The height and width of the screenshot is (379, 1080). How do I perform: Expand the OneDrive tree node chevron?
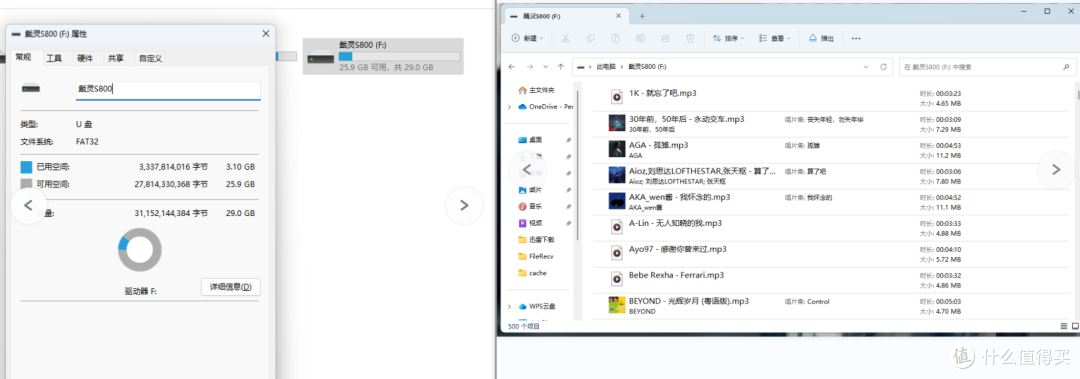(509, 107)
